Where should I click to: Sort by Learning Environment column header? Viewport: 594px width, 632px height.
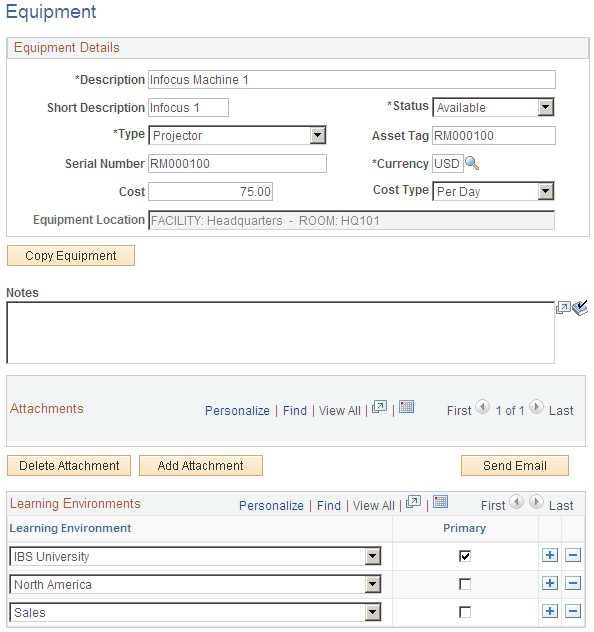(x=70, y=528)
